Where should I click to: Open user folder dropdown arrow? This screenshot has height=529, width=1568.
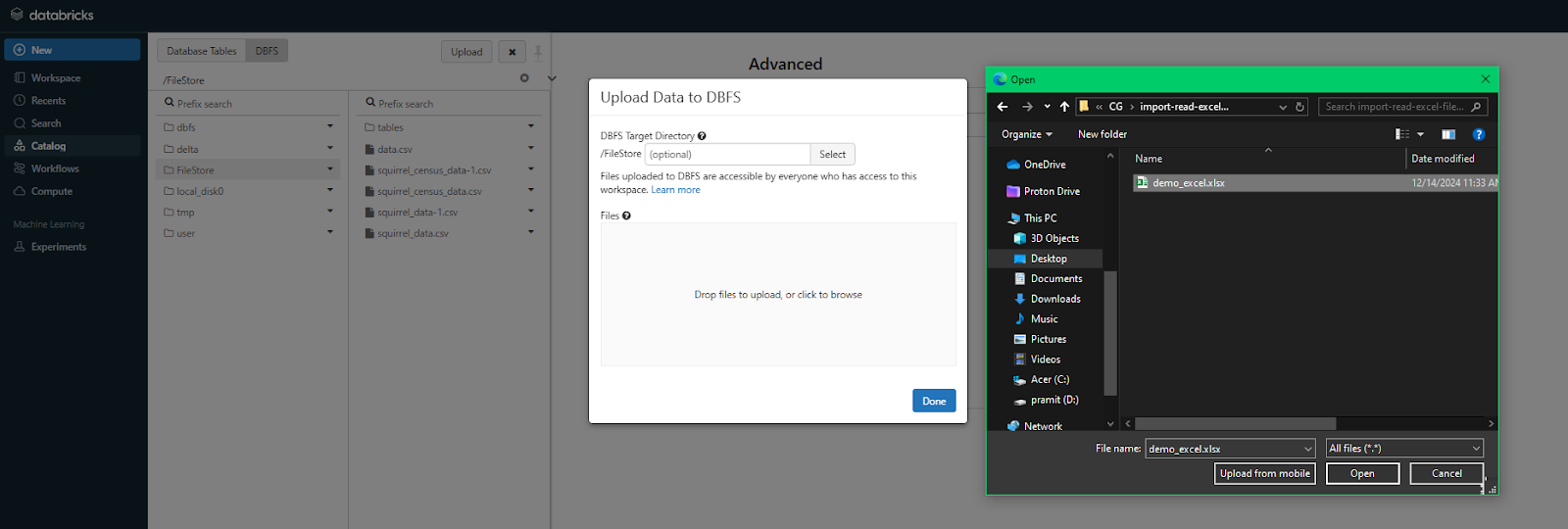tap(330, 232)
